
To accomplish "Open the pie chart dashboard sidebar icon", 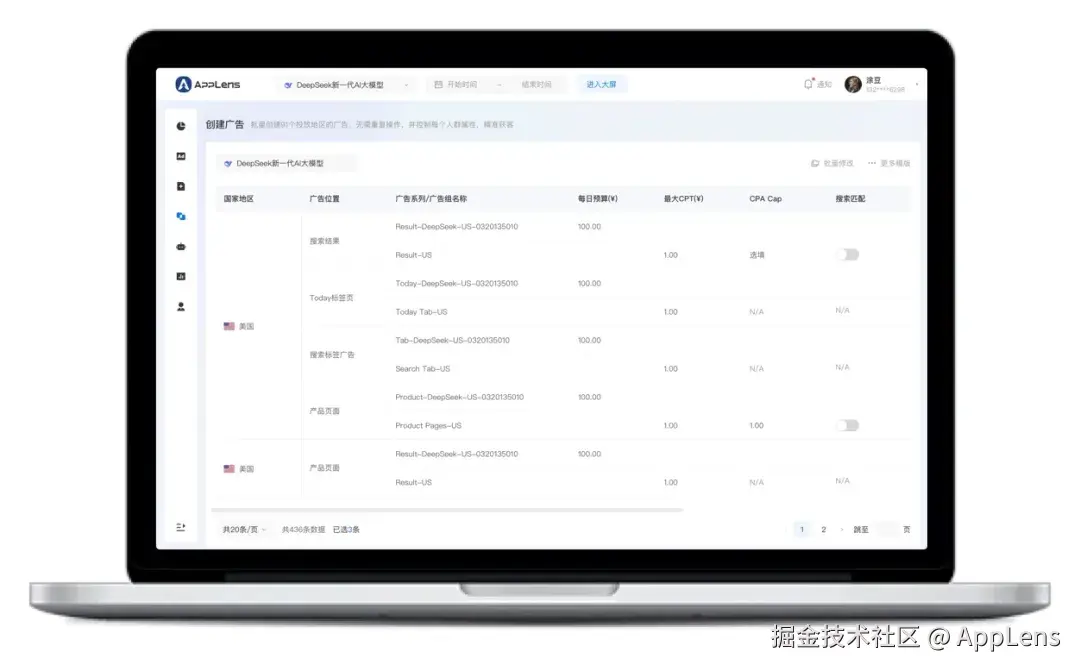I will coord(180,126).
